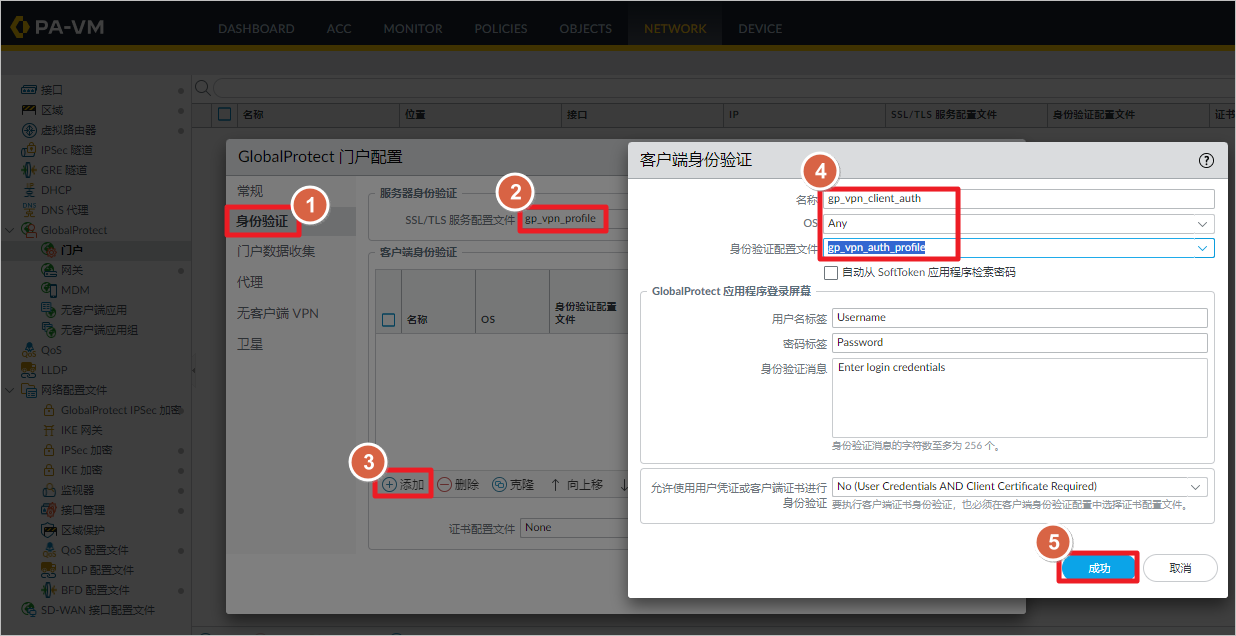Image resolution: width=1236 pixels, height=636 pixels.
Task: Select the GRE 隧道 sidebar icon
Action: click(x=29, y=170)
